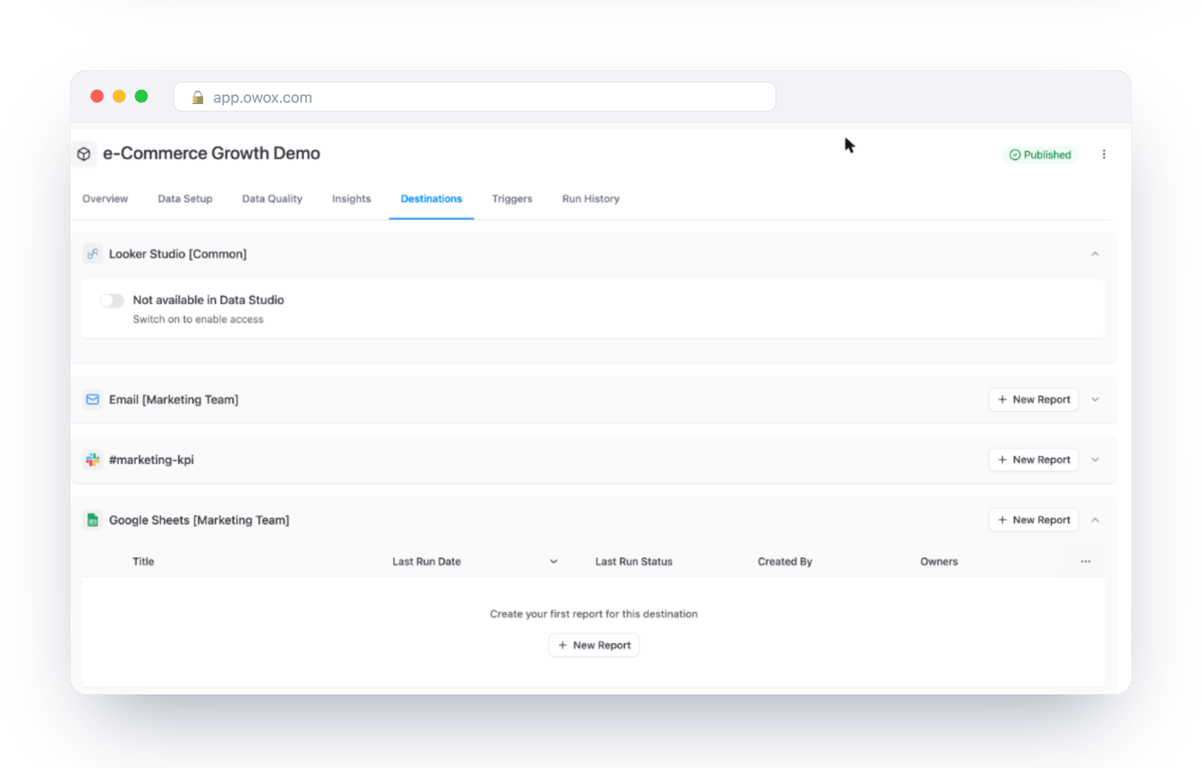This screenshot has height=768, width=1202.
Task: Click the Created By column header
Action: coord(785,562)
